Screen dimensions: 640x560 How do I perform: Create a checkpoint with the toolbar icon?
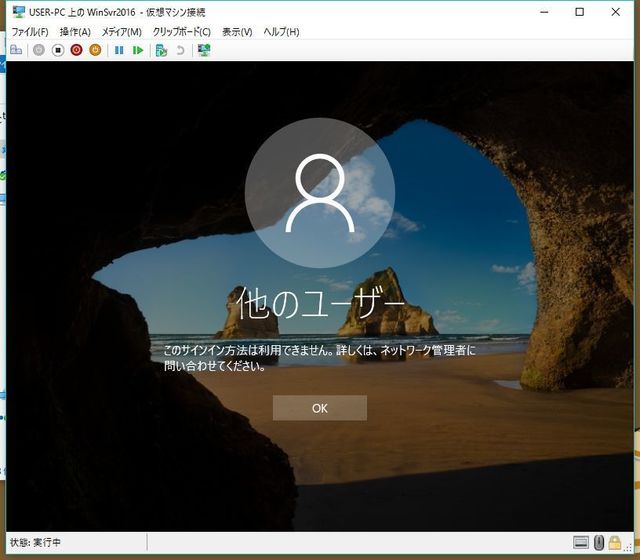(160, 50)
